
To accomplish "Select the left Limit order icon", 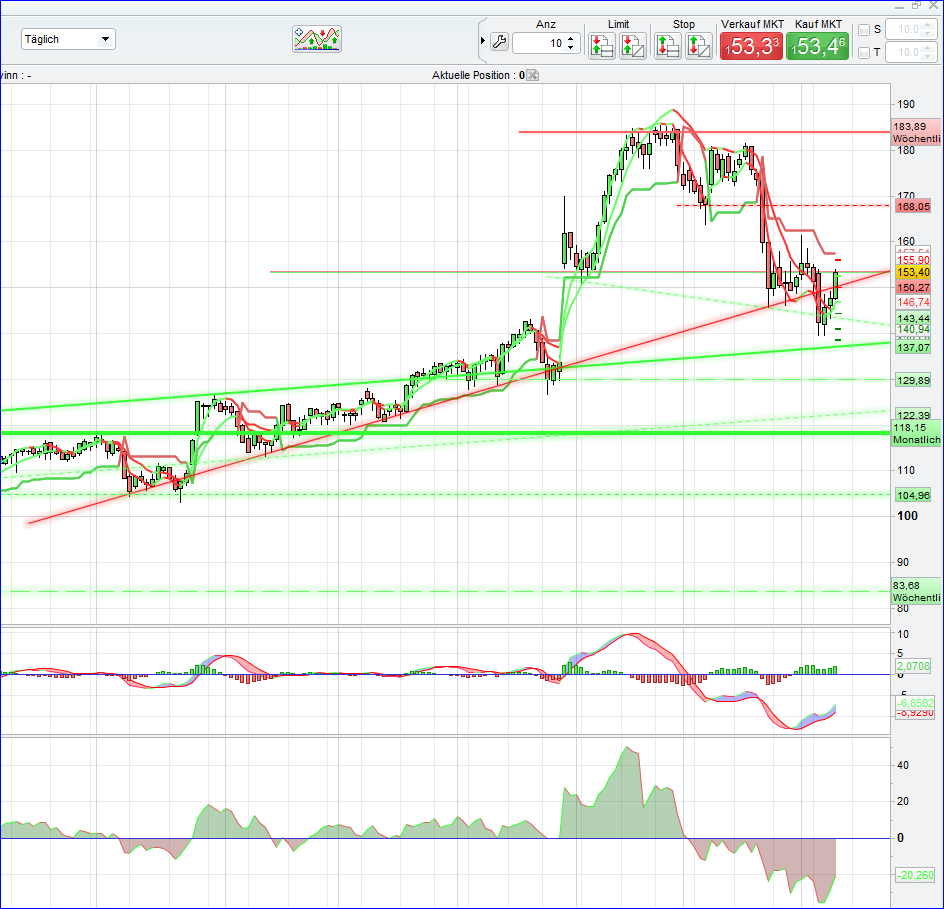I will coord(600,44).
